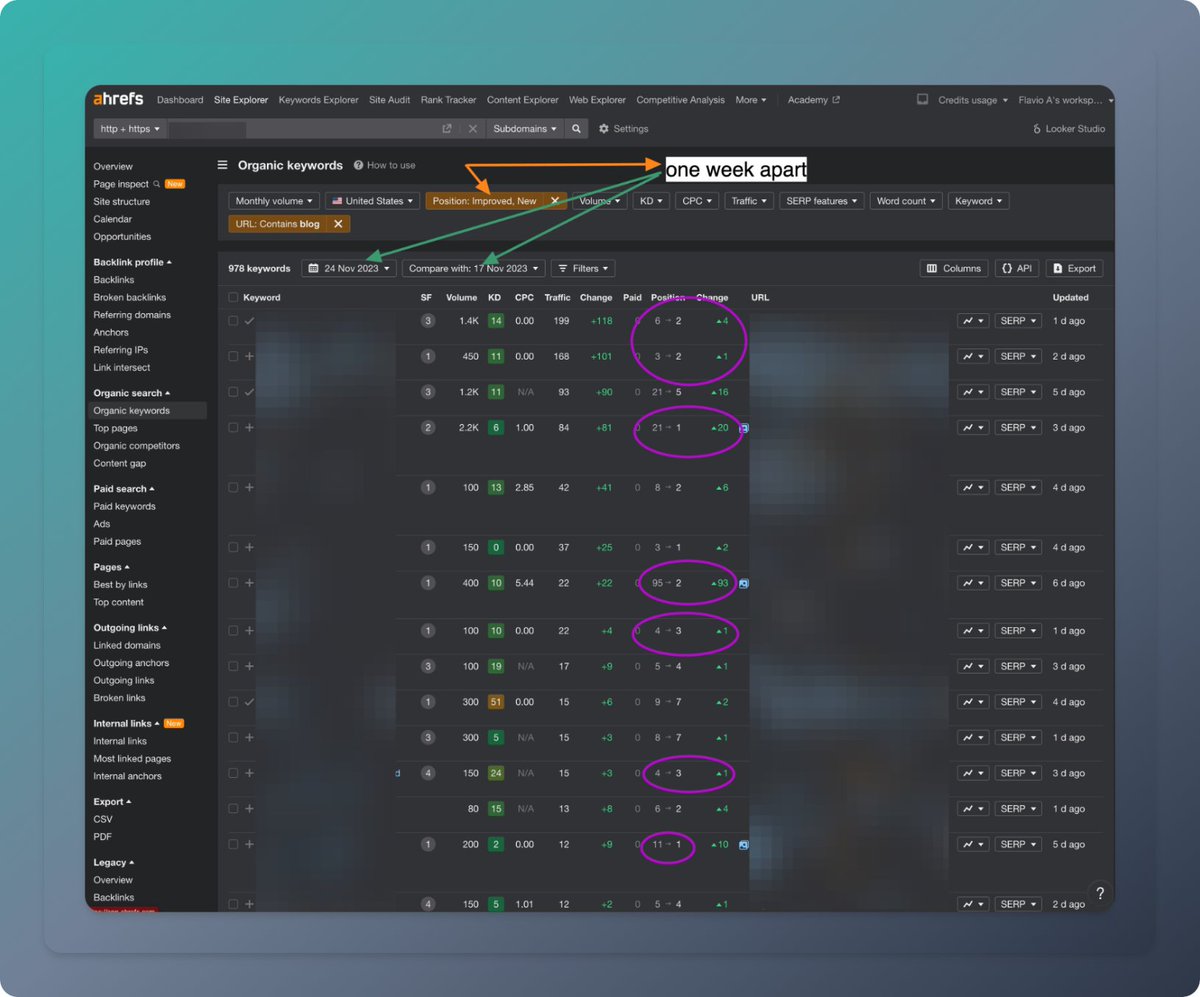Open the Compare with: 17 Nov 2023 dropdown

pyautogui.click(x=474, y=268)
